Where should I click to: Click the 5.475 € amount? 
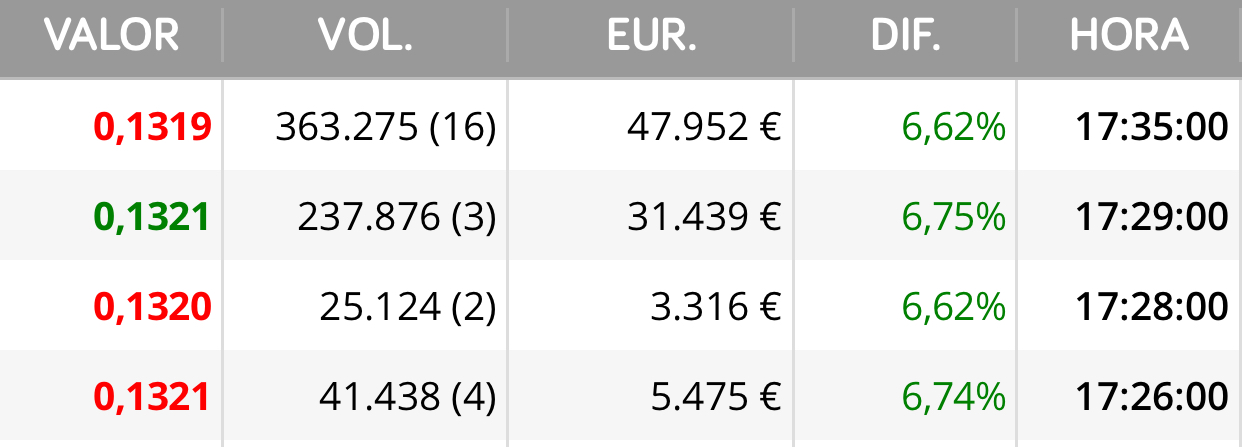715,397
